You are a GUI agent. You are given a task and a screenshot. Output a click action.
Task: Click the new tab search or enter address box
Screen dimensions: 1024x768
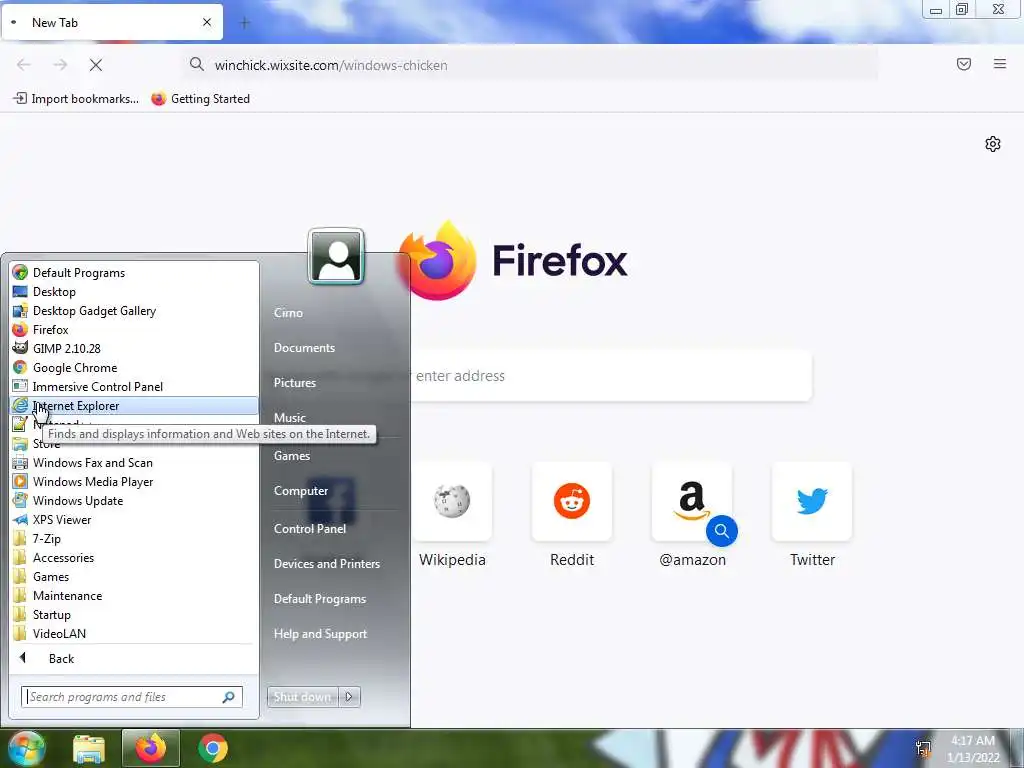point(611,376)
